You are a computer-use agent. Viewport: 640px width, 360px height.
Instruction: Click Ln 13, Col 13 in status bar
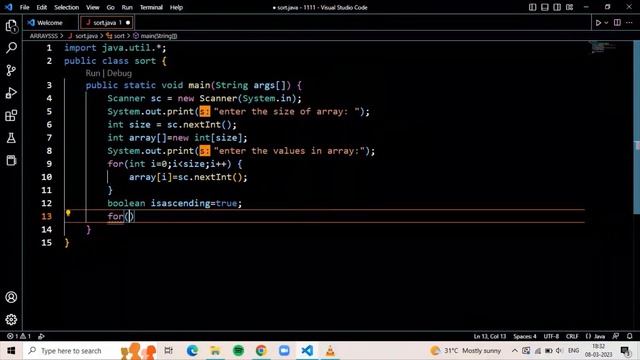490,336
